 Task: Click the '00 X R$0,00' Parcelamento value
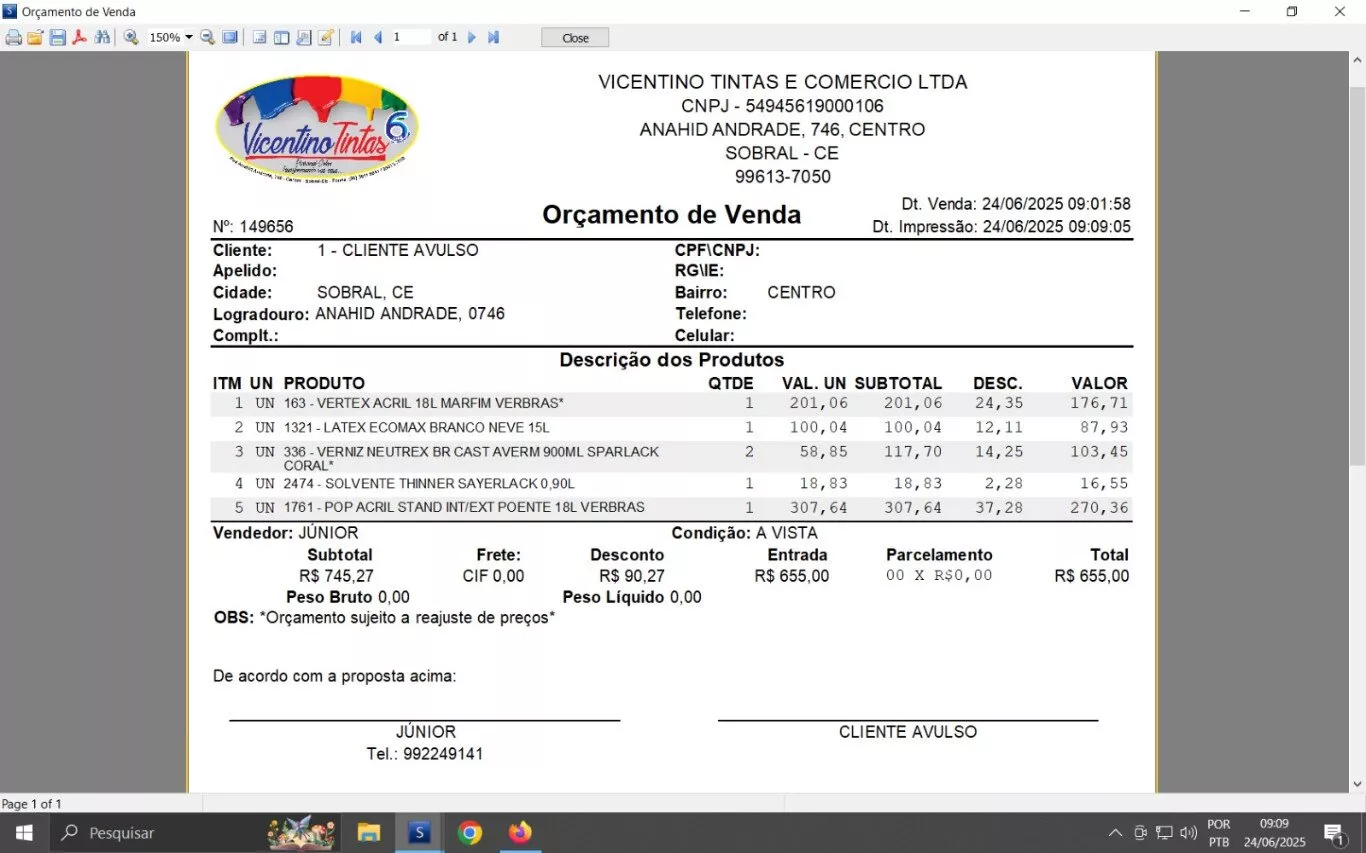pos(939,575)
